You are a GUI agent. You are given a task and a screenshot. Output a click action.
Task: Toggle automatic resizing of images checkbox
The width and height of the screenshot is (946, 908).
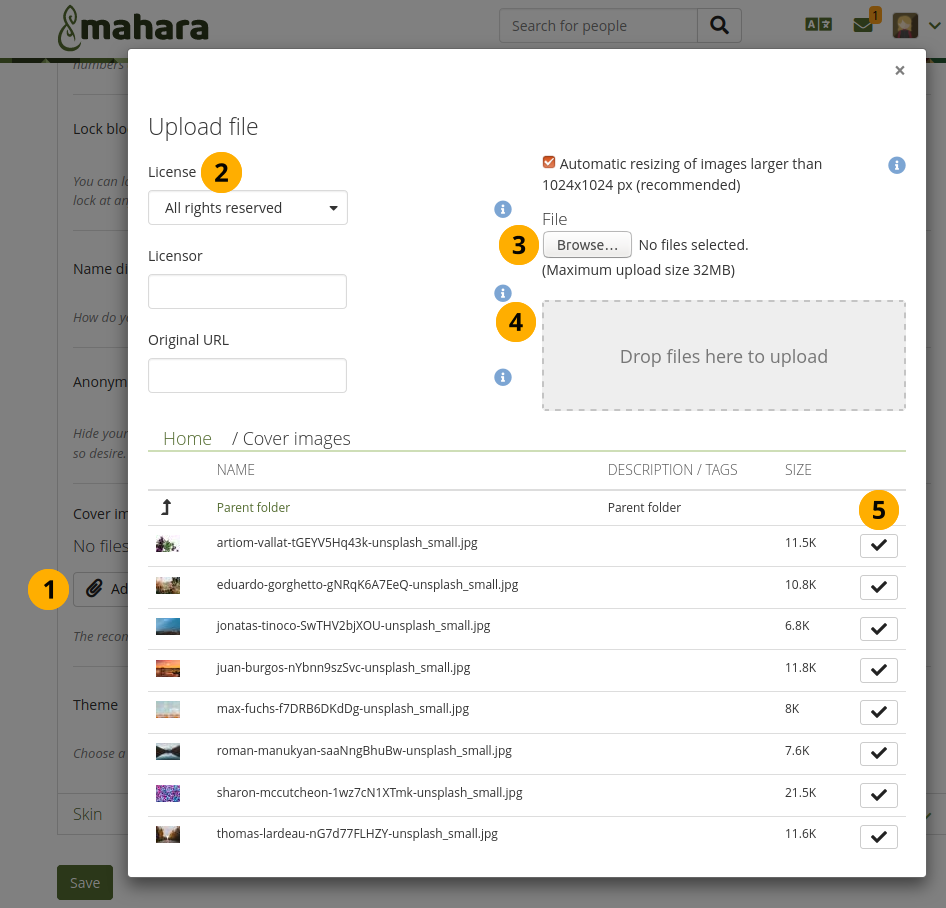click(549, 162)
